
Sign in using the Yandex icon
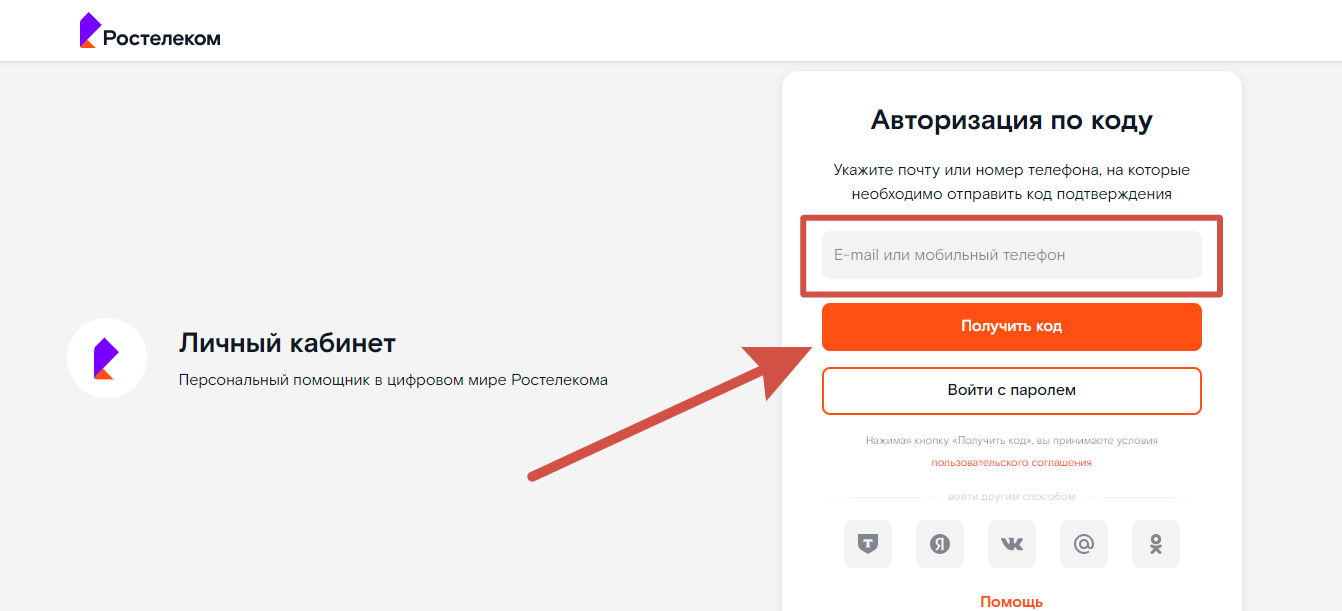click(939, 544)
